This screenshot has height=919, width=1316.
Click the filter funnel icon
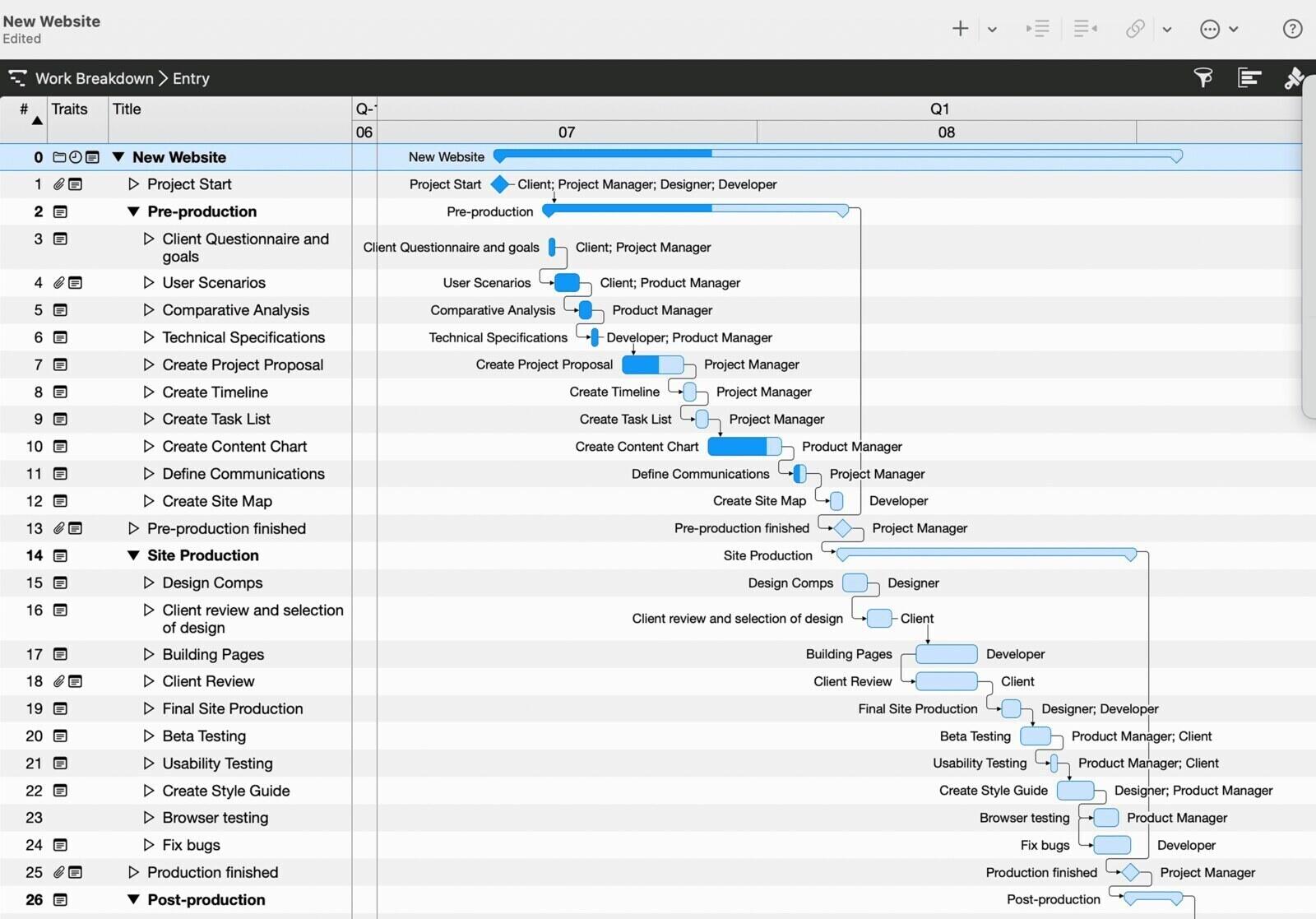pyautogui.click(x=1203, y=78)
